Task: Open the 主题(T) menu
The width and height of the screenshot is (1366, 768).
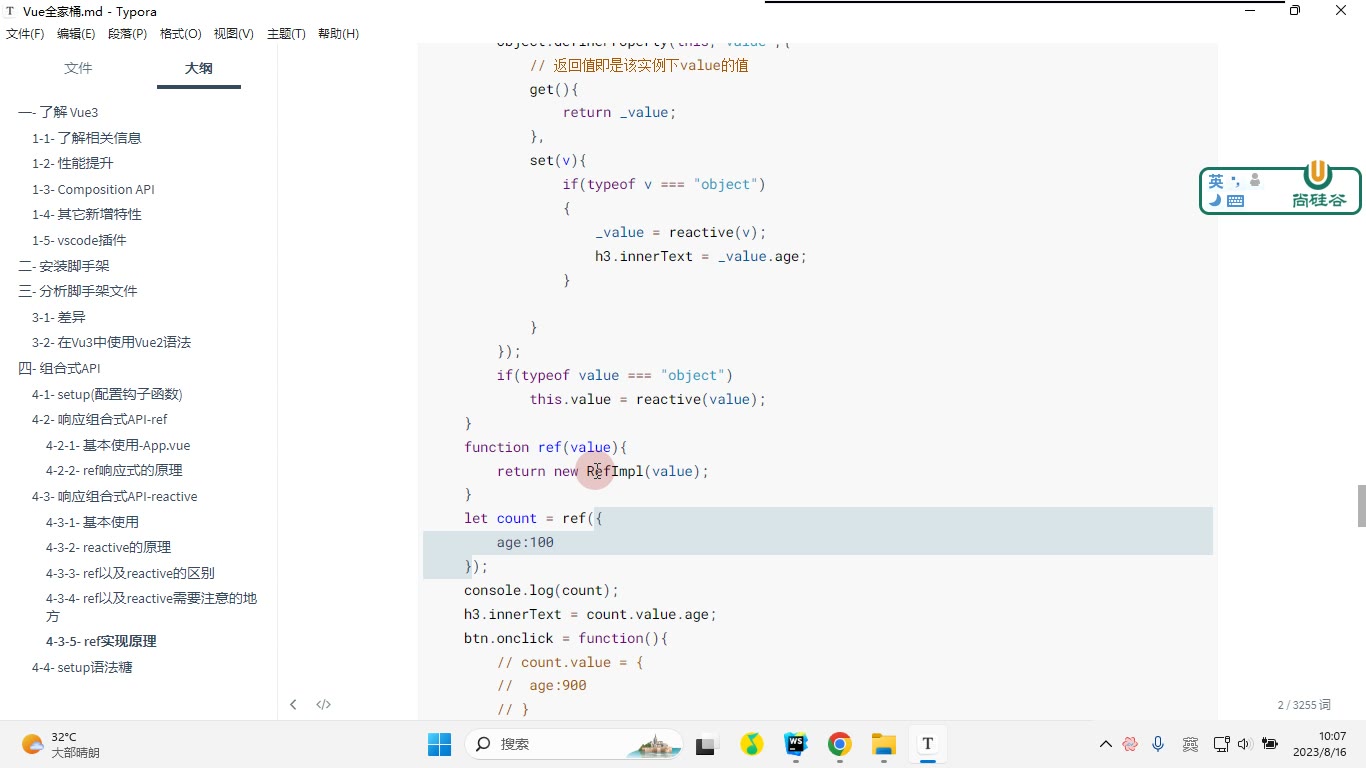Action: click(x=286, y=34)
